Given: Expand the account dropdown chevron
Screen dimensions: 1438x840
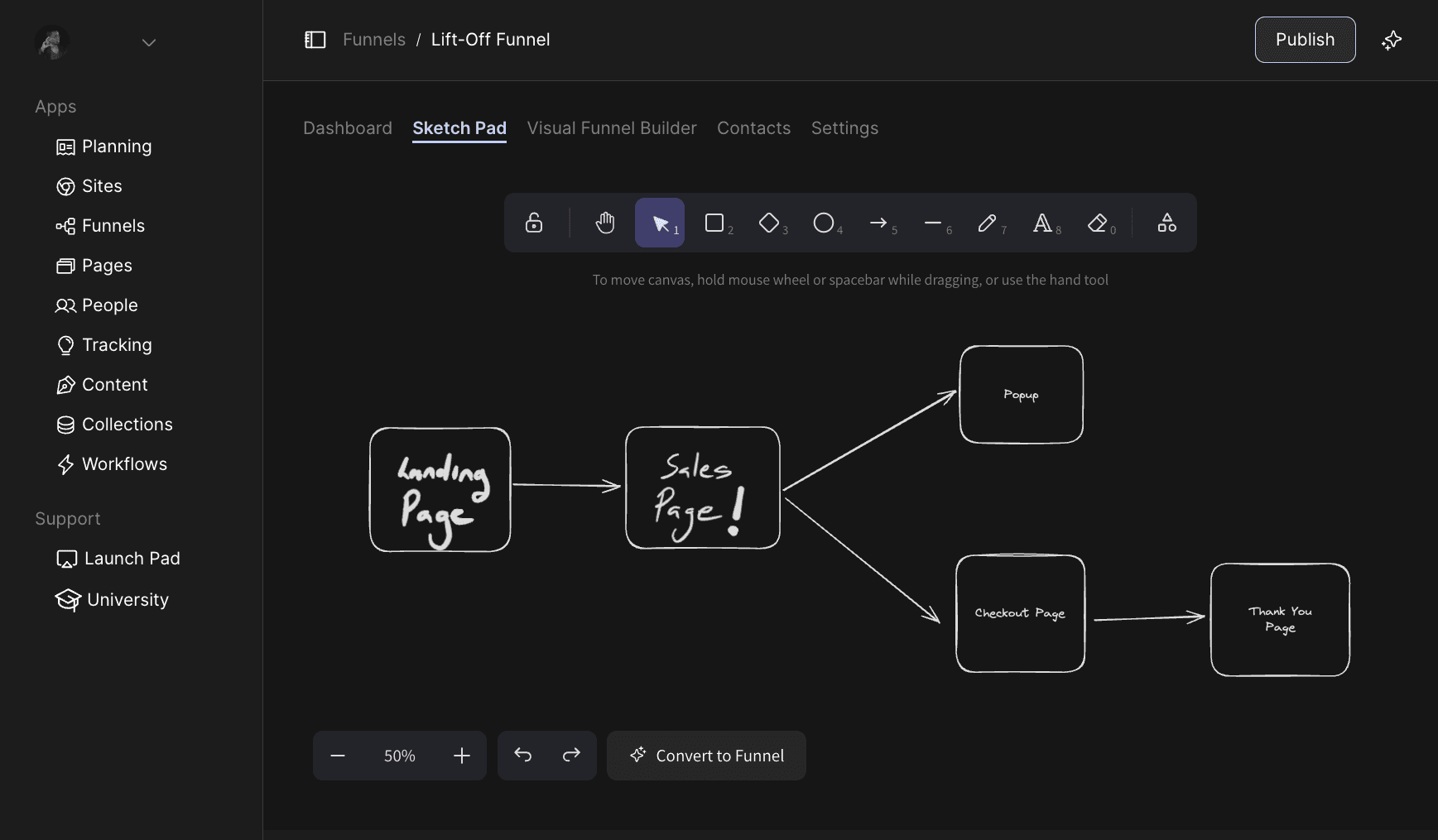Looking at the screenshot, I should [149, 43].
